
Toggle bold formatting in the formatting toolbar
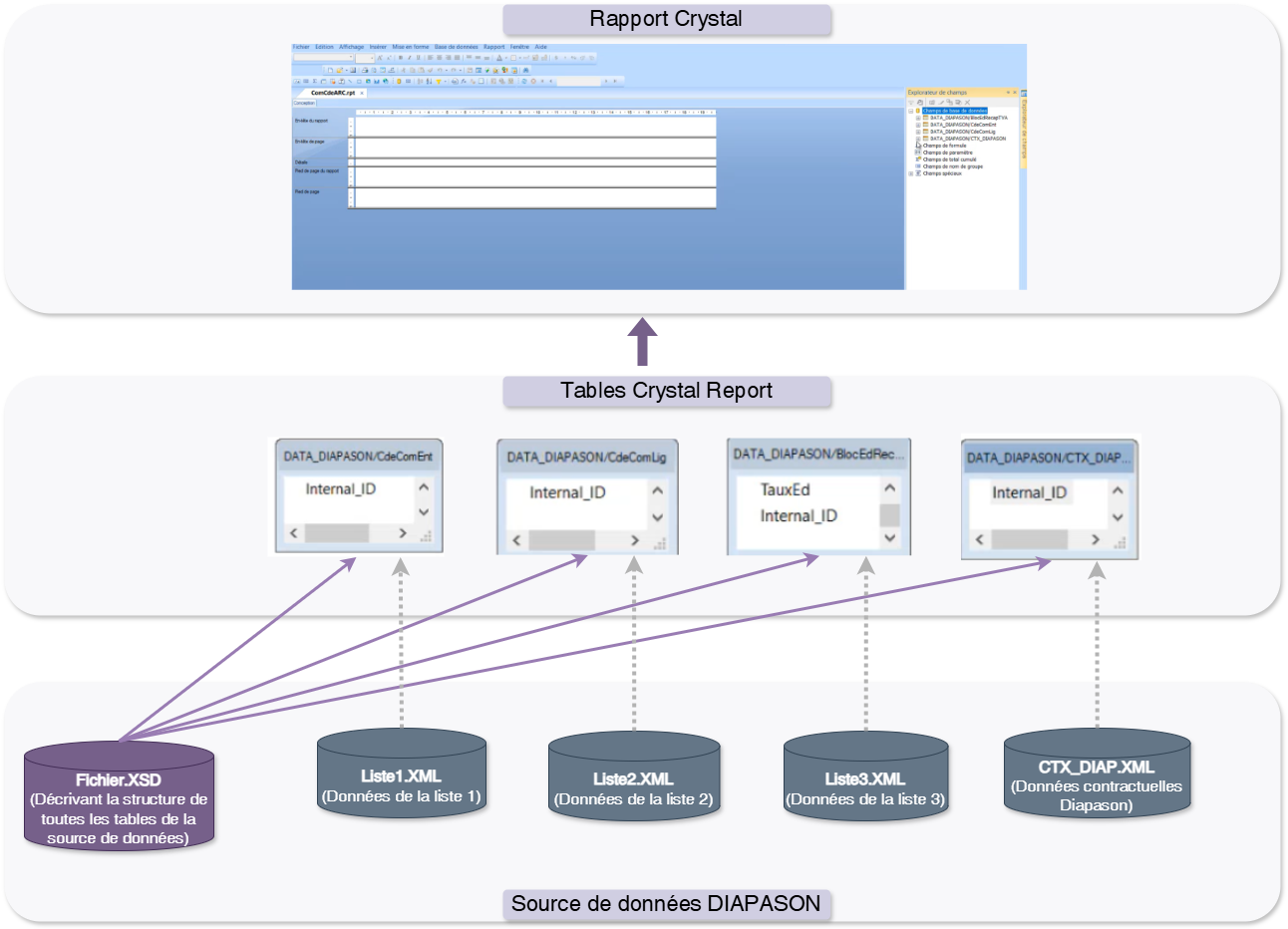pos(400,58)
